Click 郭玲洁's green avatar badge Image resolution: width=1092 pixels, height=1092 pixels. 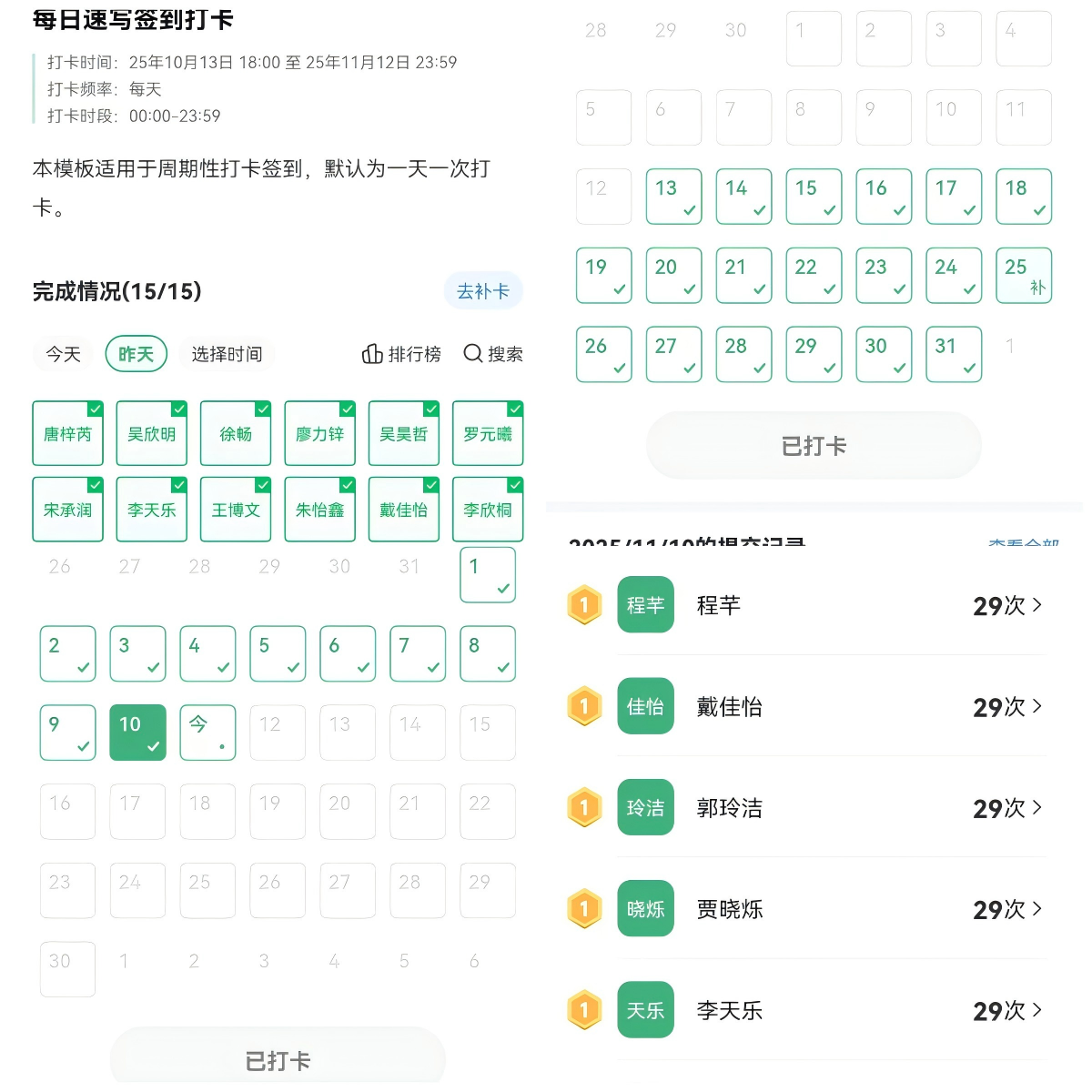click(x=645, y=807)
